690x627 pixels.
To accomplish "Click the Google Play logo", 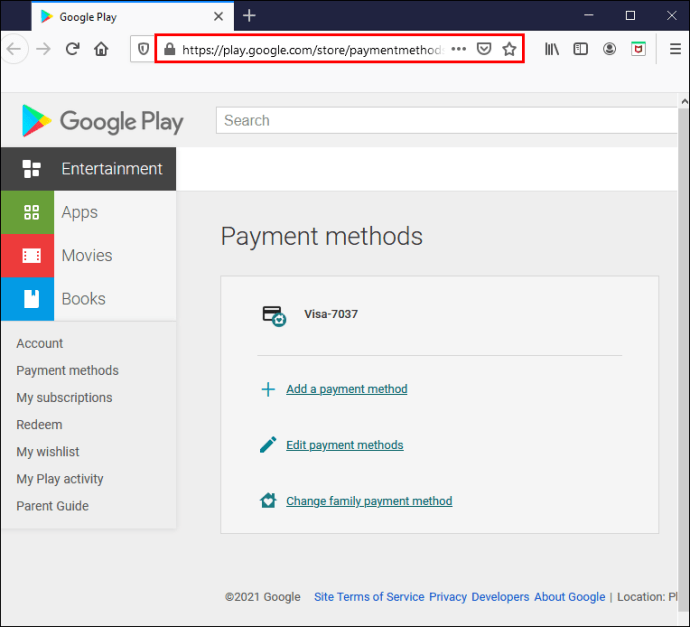I will click(x=103, y=121).
